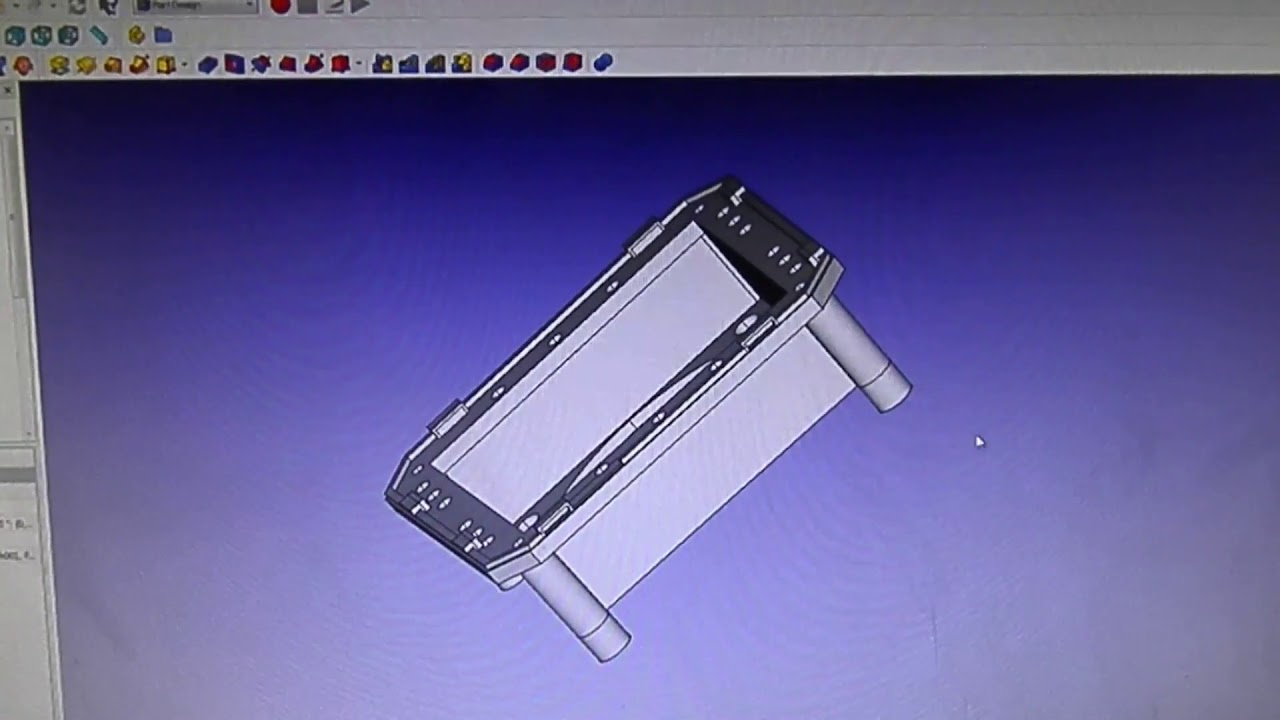This screenshot has width=1280, height=720.
Task: Select the Hole tool
Action: (234, 65)
